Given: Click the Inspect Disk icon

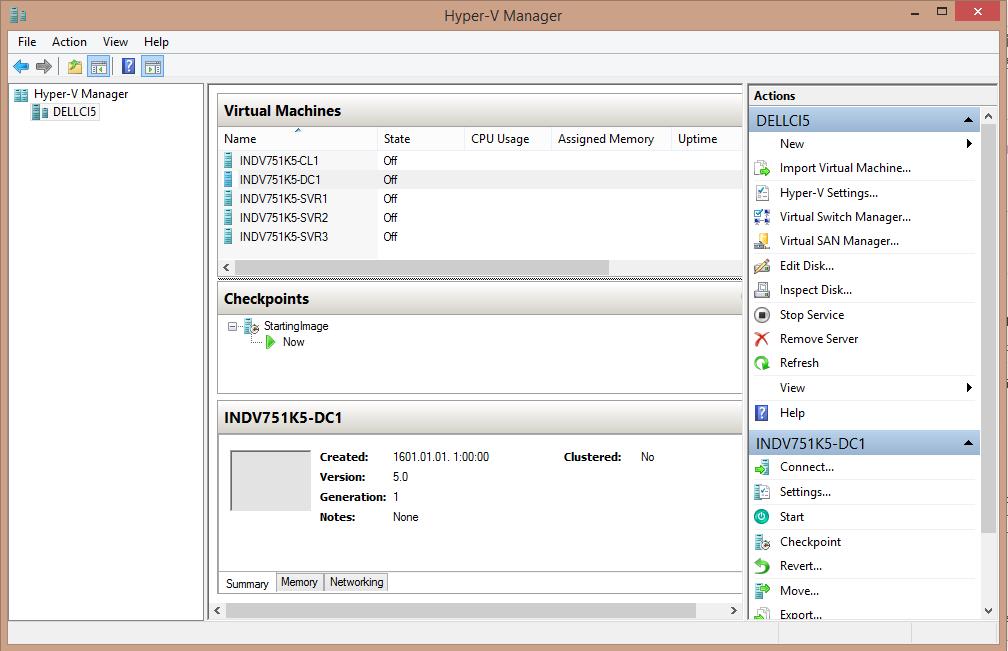Looking at the screenshot, I should [762, 290].
